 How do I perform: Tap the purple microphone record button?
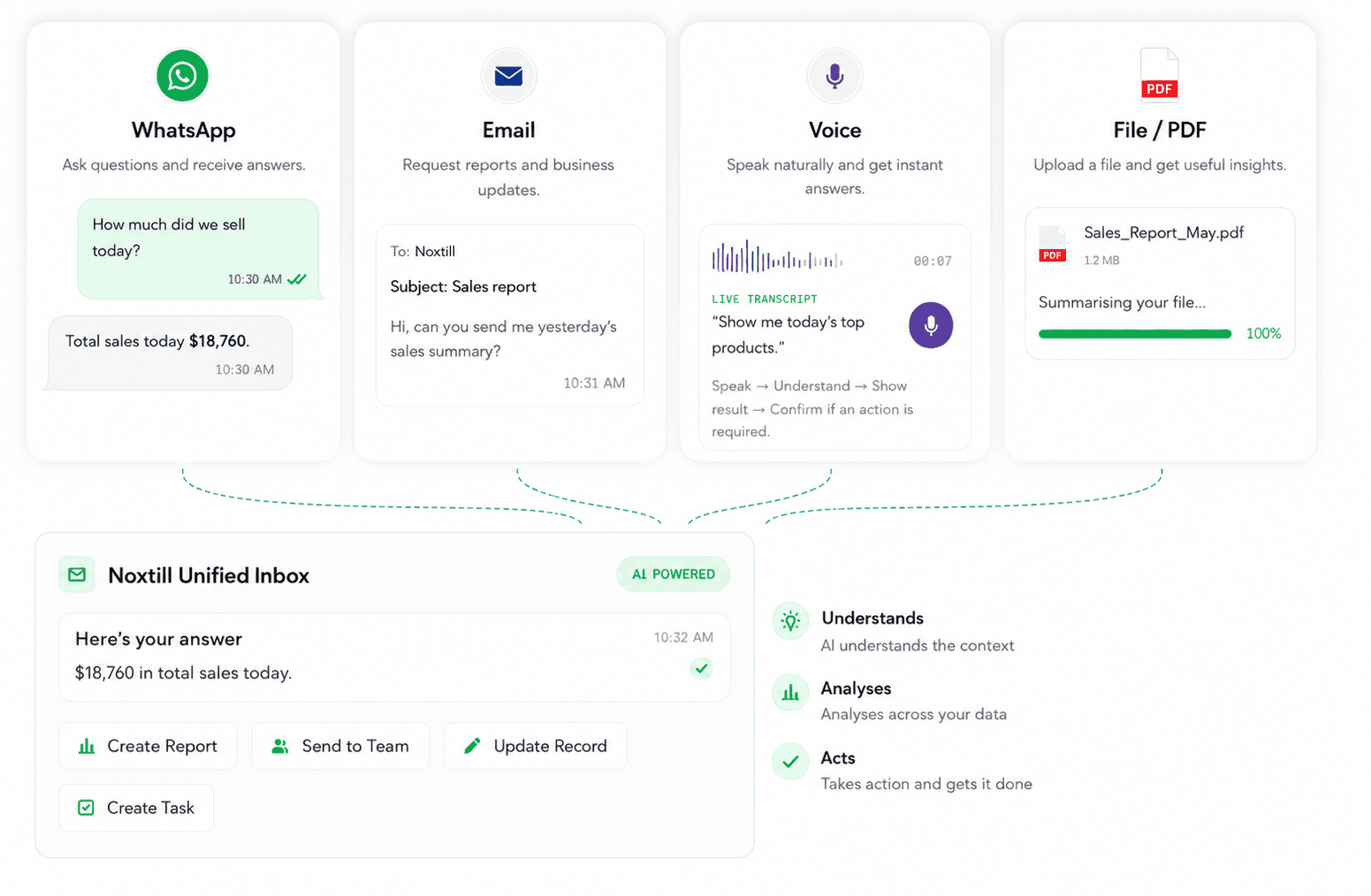coord(931,325)
